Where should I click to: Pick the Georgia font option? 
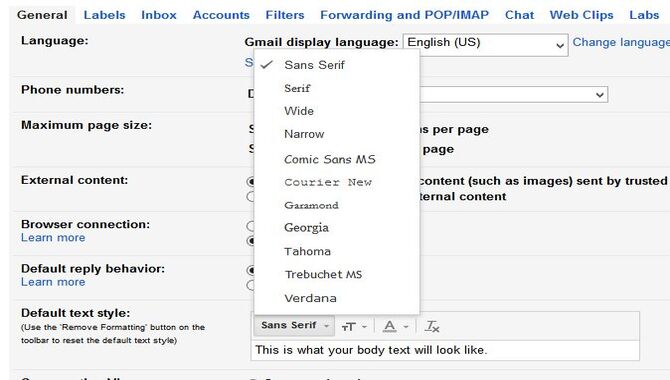tap(306, 228)
